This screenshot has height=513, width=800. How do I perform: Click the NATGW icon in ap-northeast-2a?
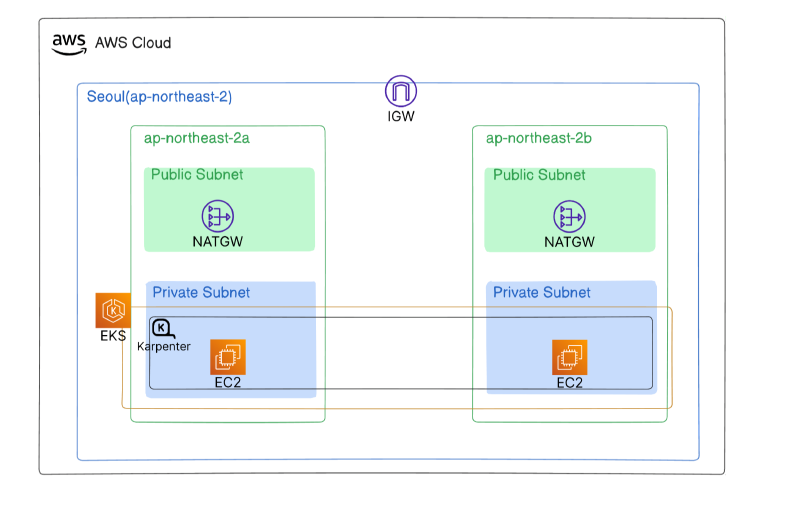click(218, 216)
